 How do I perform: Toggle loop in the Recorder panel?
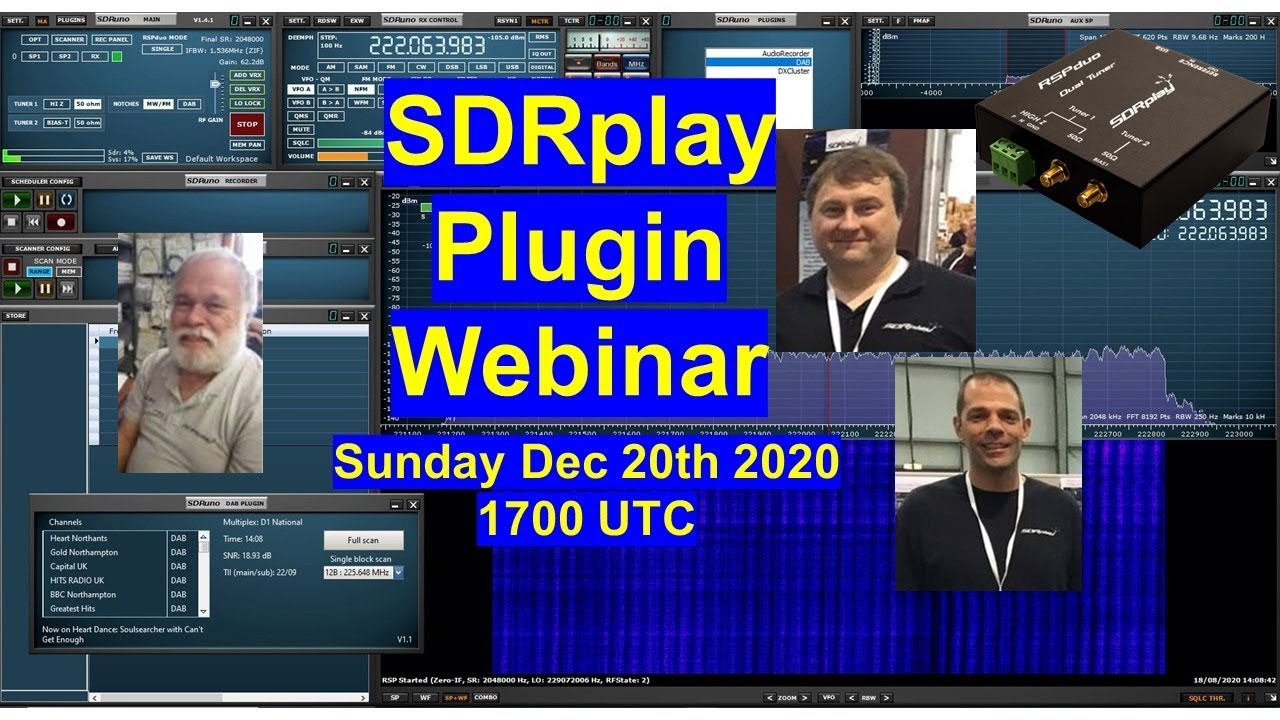pyautogui.click(x=66, y=200)
